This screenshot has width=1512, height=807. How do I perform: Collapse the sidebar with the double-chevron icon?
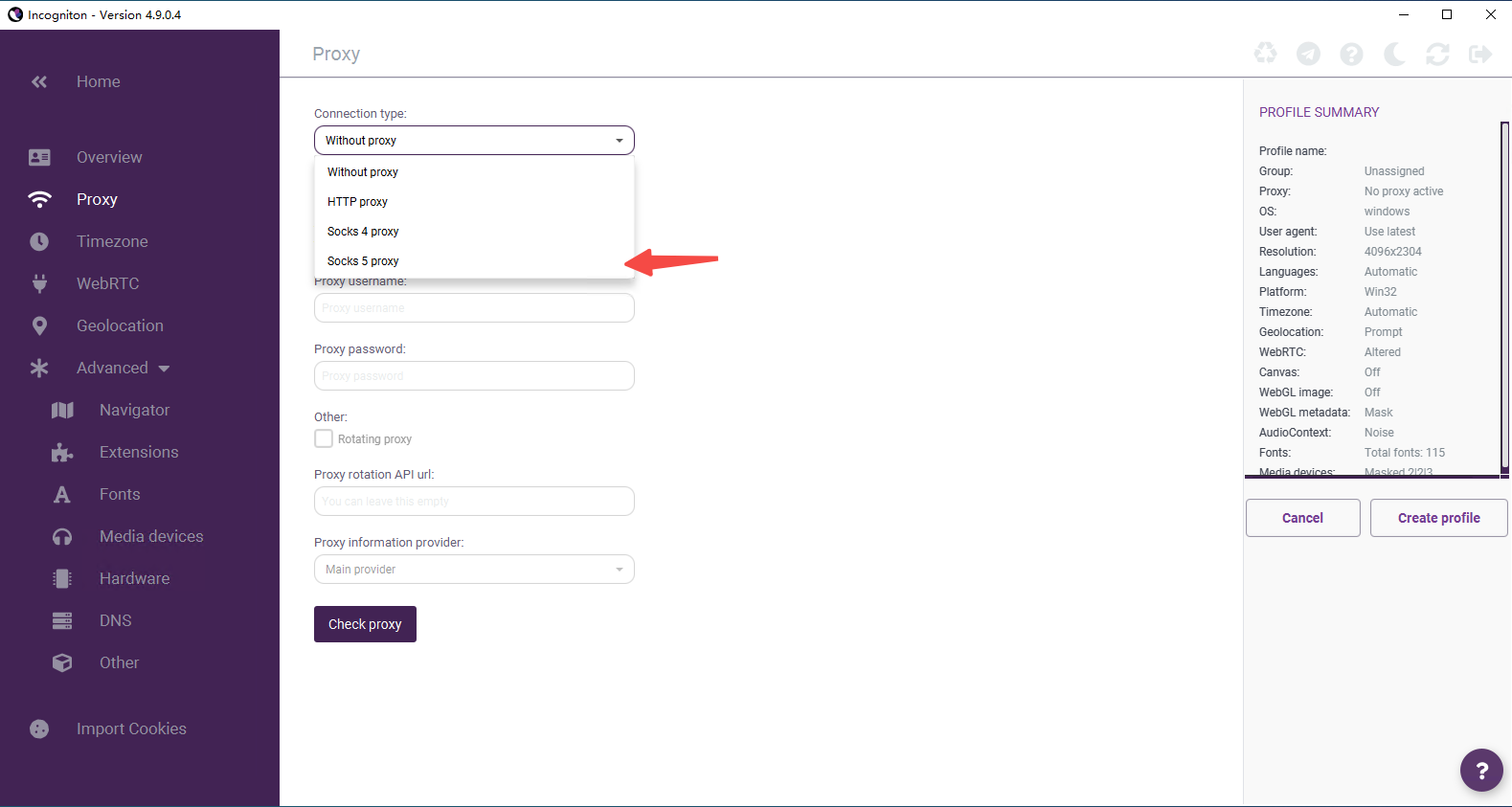click(39, 82)
